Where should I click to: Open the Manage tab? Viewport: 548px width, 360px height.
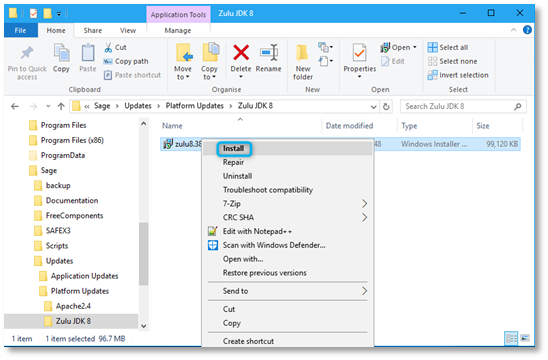pos(178,30)
